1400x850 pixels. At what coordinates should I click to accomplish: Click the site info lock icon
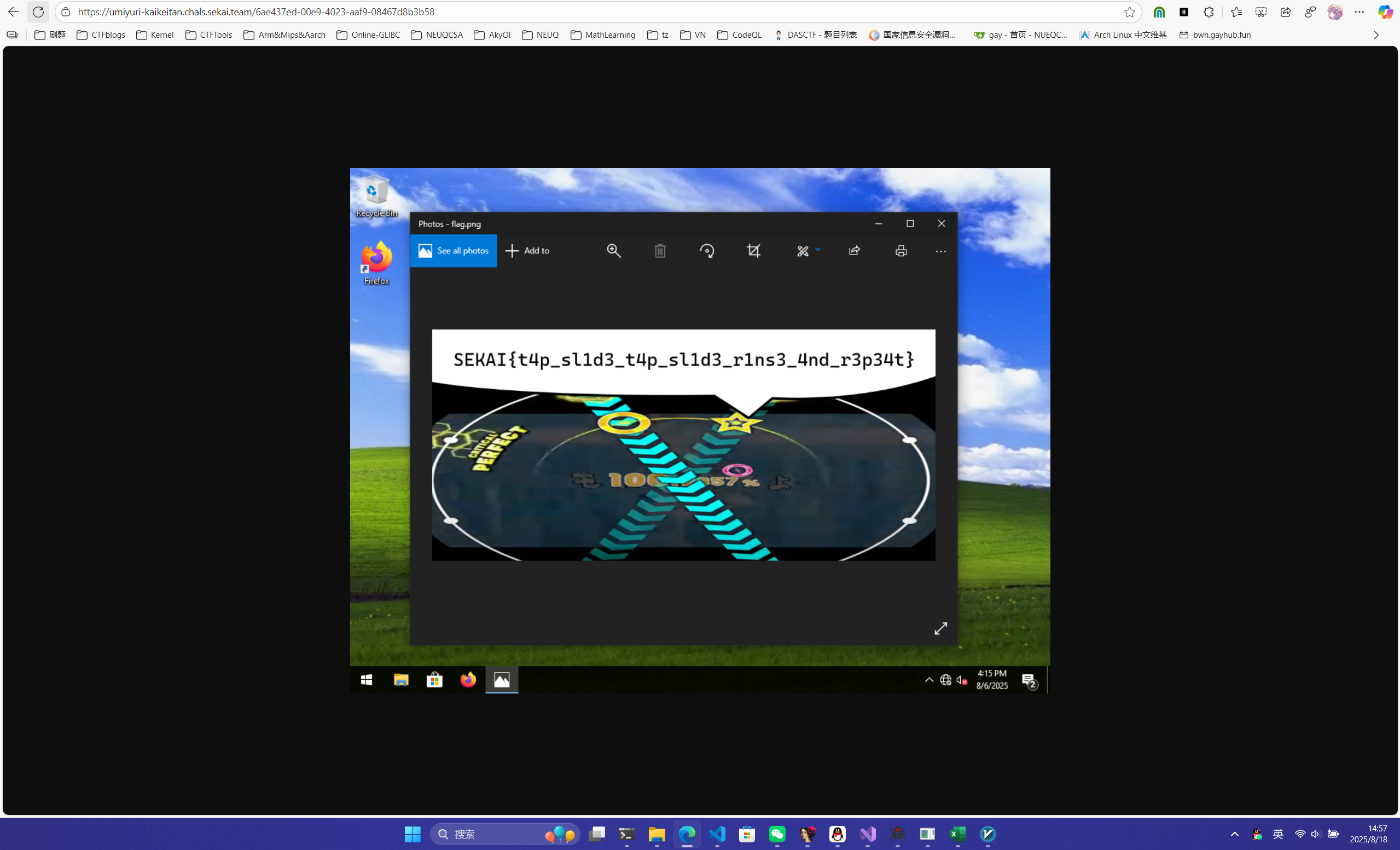click(65, 12)
